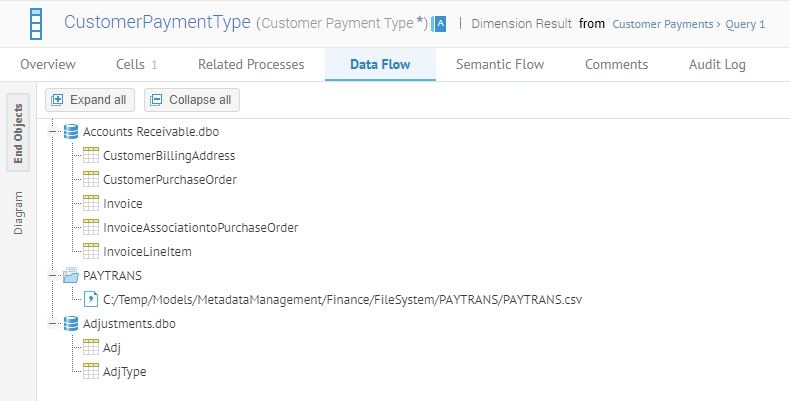Image resolution: width=790 pixels, height=401 pixels.
Task: Open the Related Processes tab
Action: (x=251, y=64)
